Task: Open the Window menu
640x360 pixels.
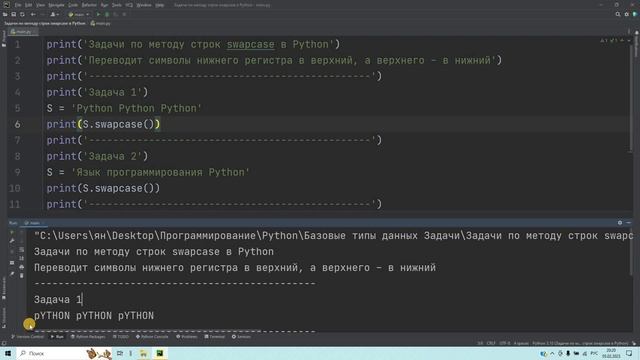Action: [144, 5]
